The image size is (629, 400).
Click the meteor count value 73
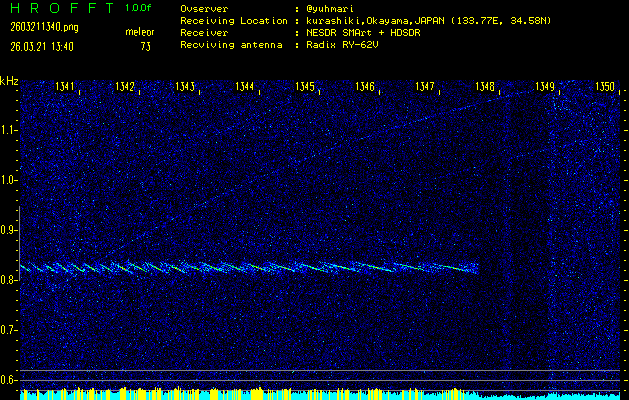[x=145, y=46]
